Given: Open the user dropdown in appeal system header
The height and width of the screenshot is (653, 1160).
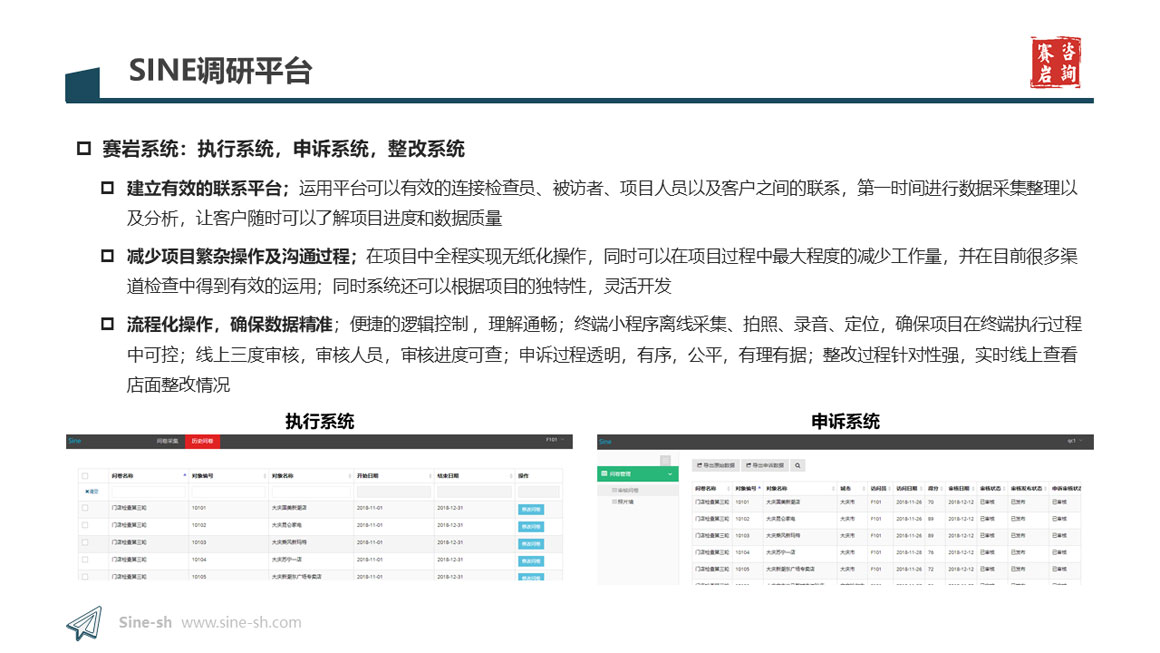Looking at the screenshot, I should click(x=1074, y=441).
